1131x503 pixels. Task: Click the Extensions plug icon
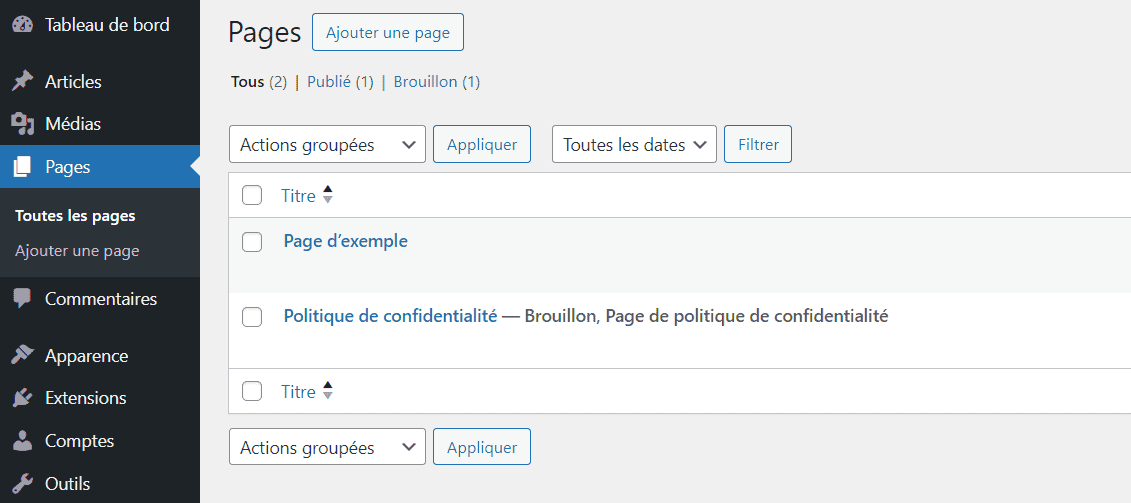coord(23,398)
